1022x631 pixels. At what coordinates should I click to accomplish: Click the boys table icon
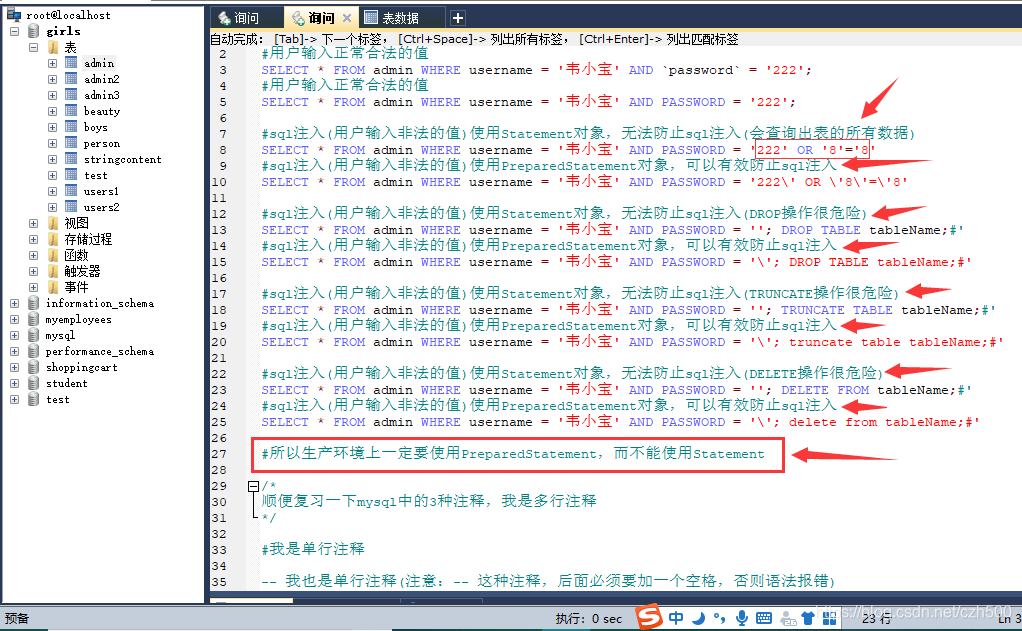pos(71,127)
